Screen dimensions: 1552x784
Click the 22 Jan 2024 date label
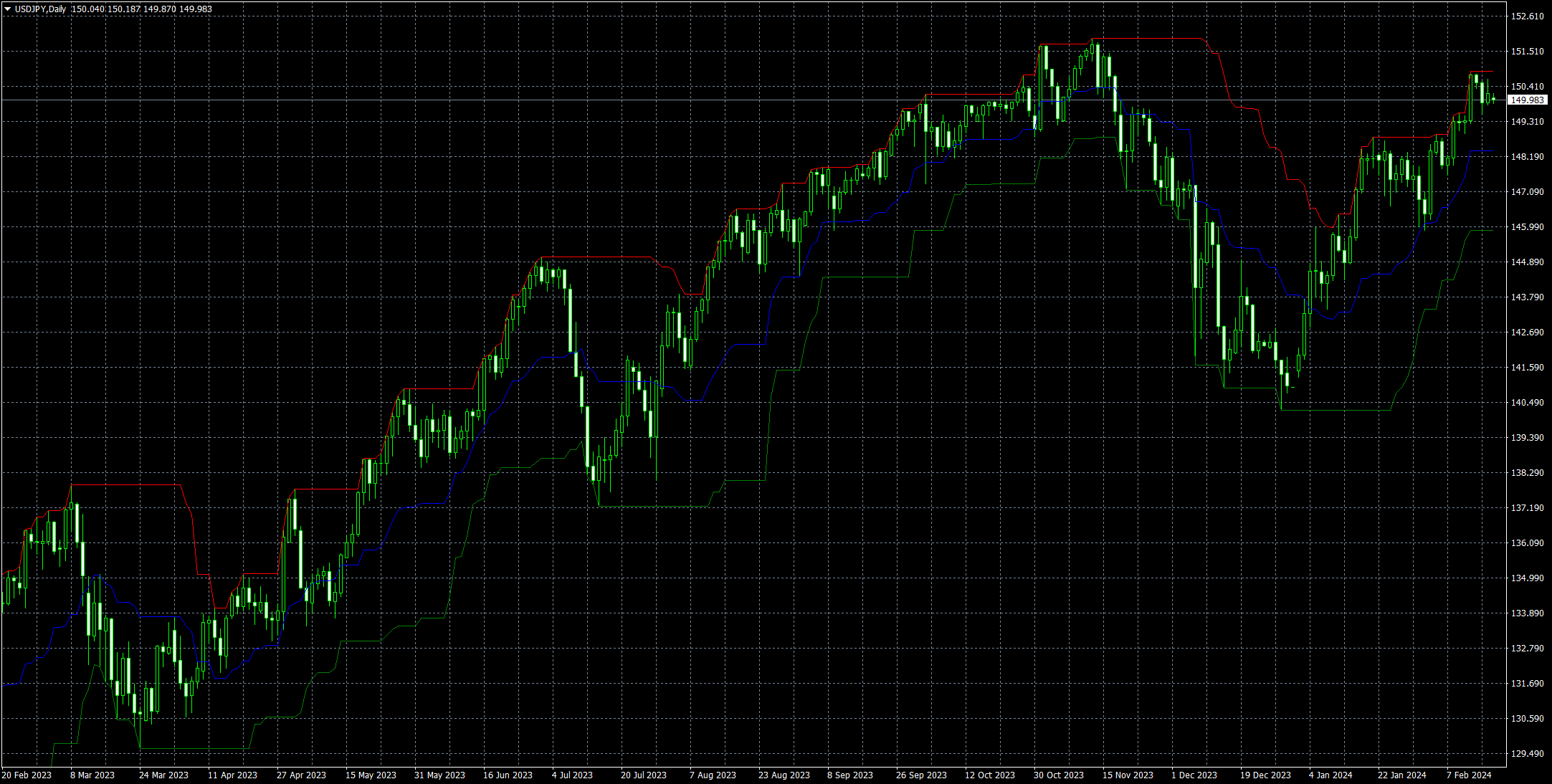pyautogui.click(x=1401, y=775)
